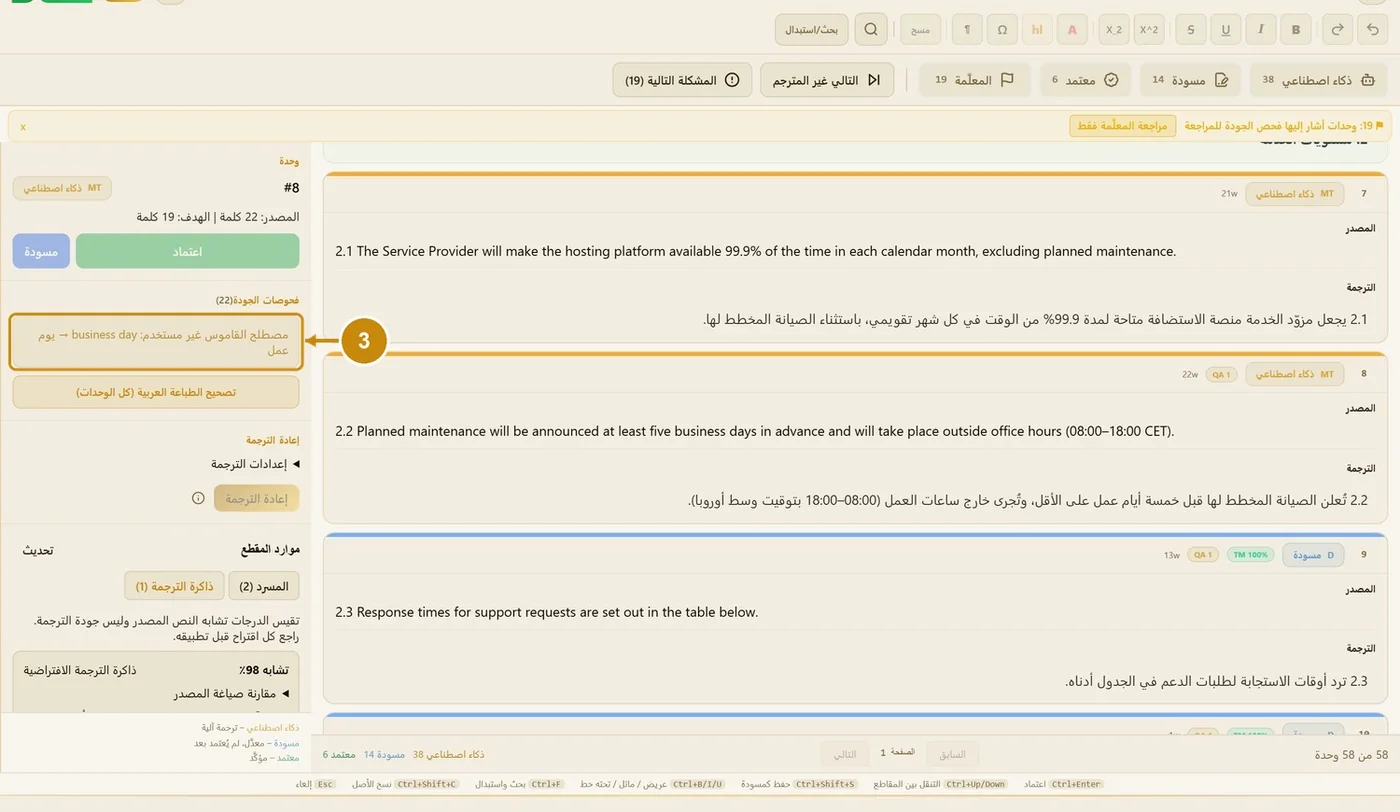Click the TM 100% badge on segment 9

1250,555
